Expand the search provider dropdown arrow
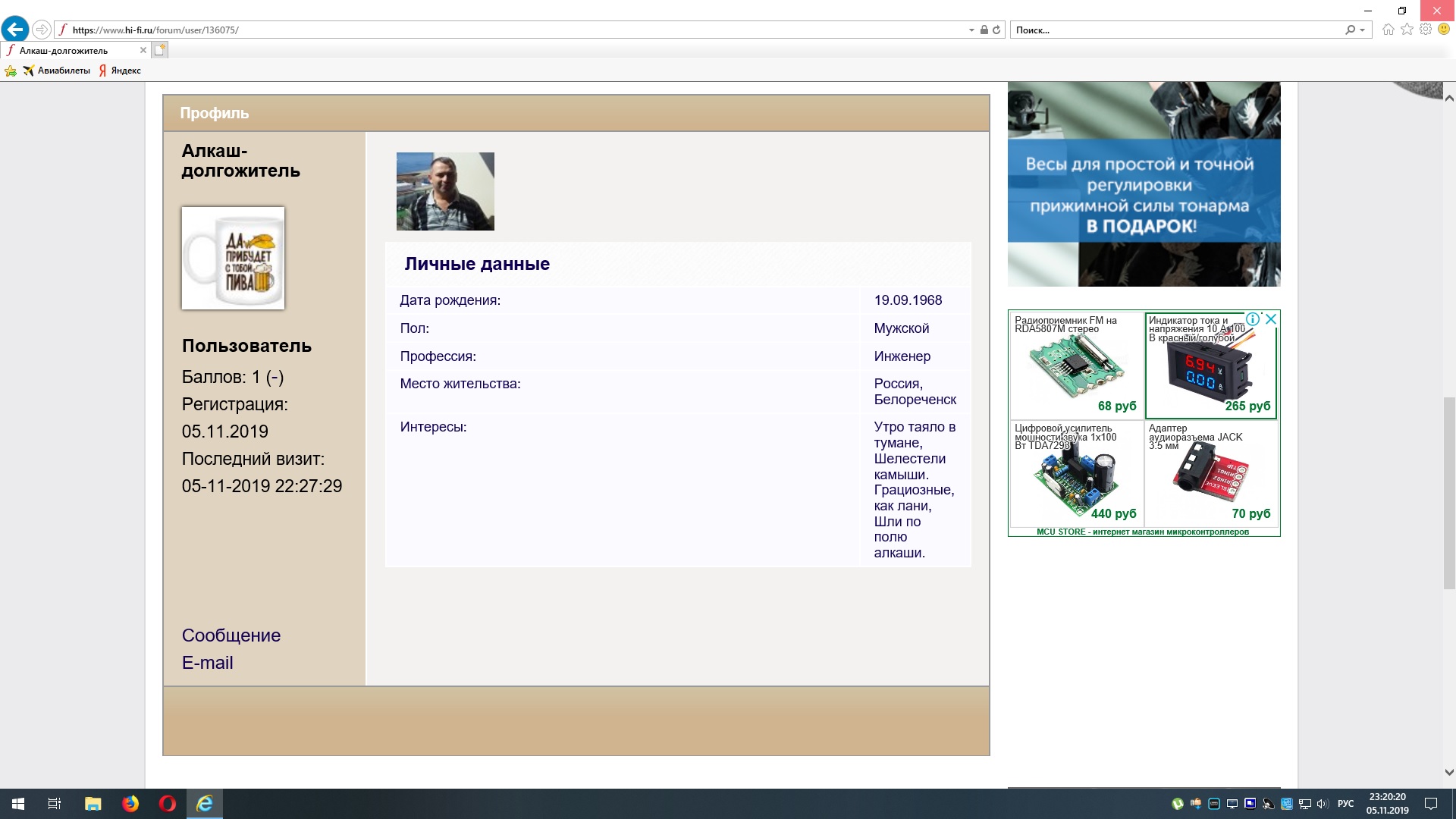The width and height of the screenshot is (1456, 819). (x=1363, y=30)
